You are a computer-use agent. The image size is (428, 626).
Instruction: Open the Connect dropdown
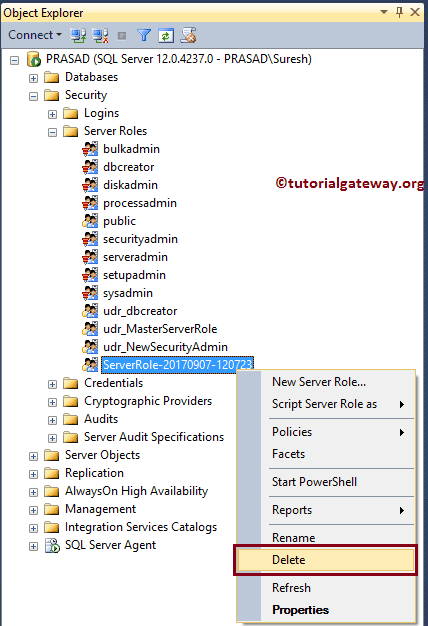tap(35, 35)
